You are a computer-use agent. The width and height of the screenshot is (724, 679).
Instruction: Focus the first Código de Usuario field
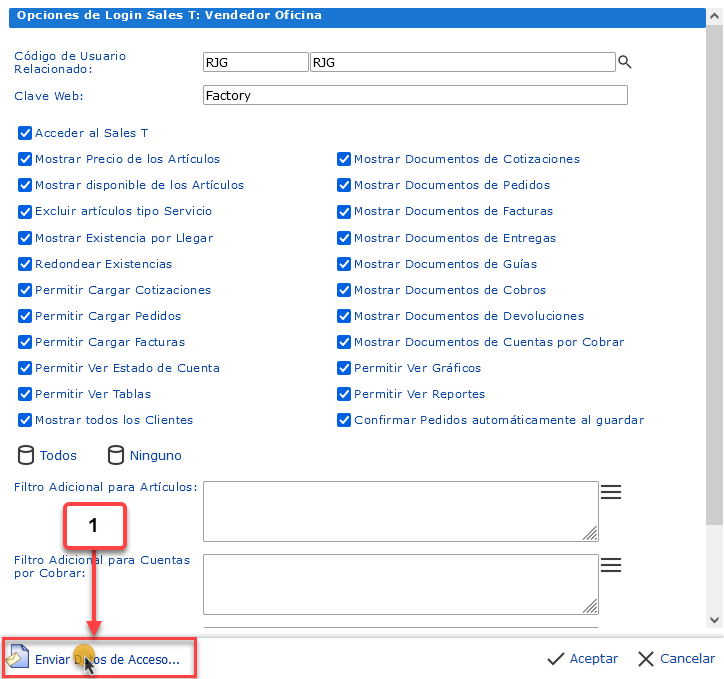point(255,62)
